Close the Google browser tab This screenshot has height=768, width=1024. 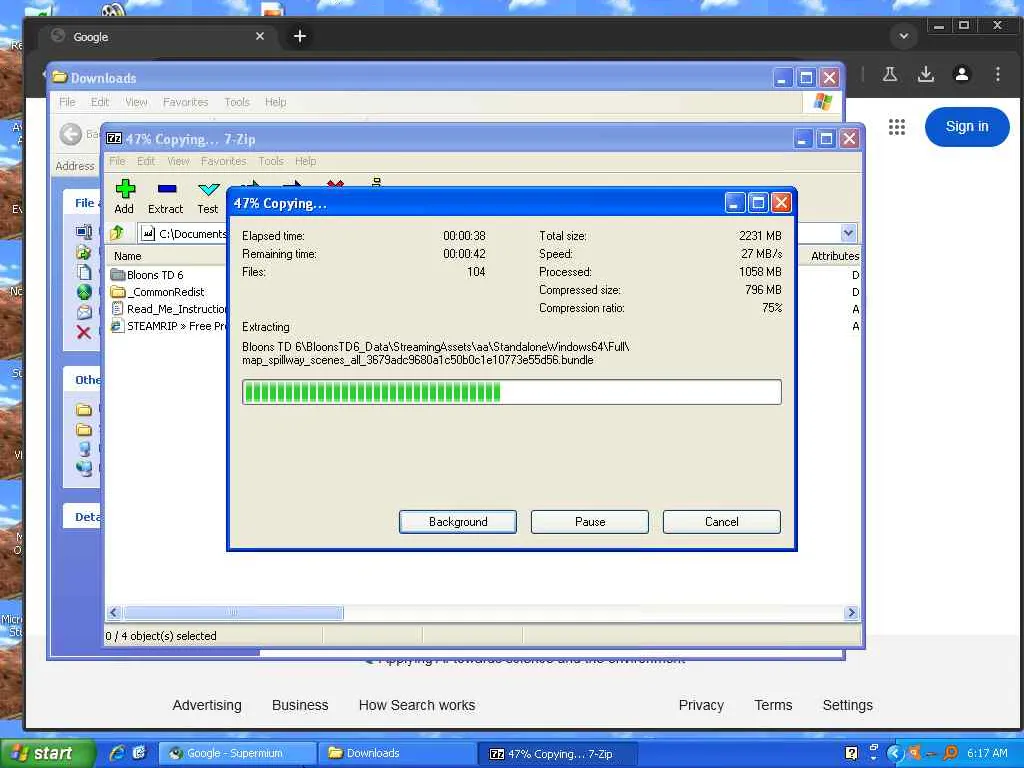pos(260,37)
